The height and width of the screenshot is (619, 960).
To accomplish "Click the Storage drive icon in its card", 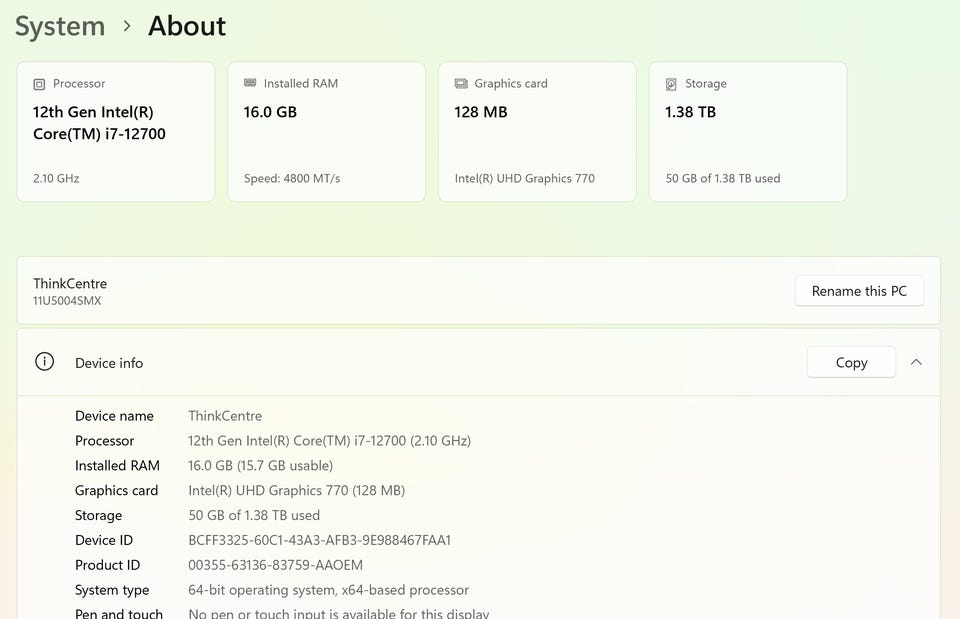I will coord(671,84).
